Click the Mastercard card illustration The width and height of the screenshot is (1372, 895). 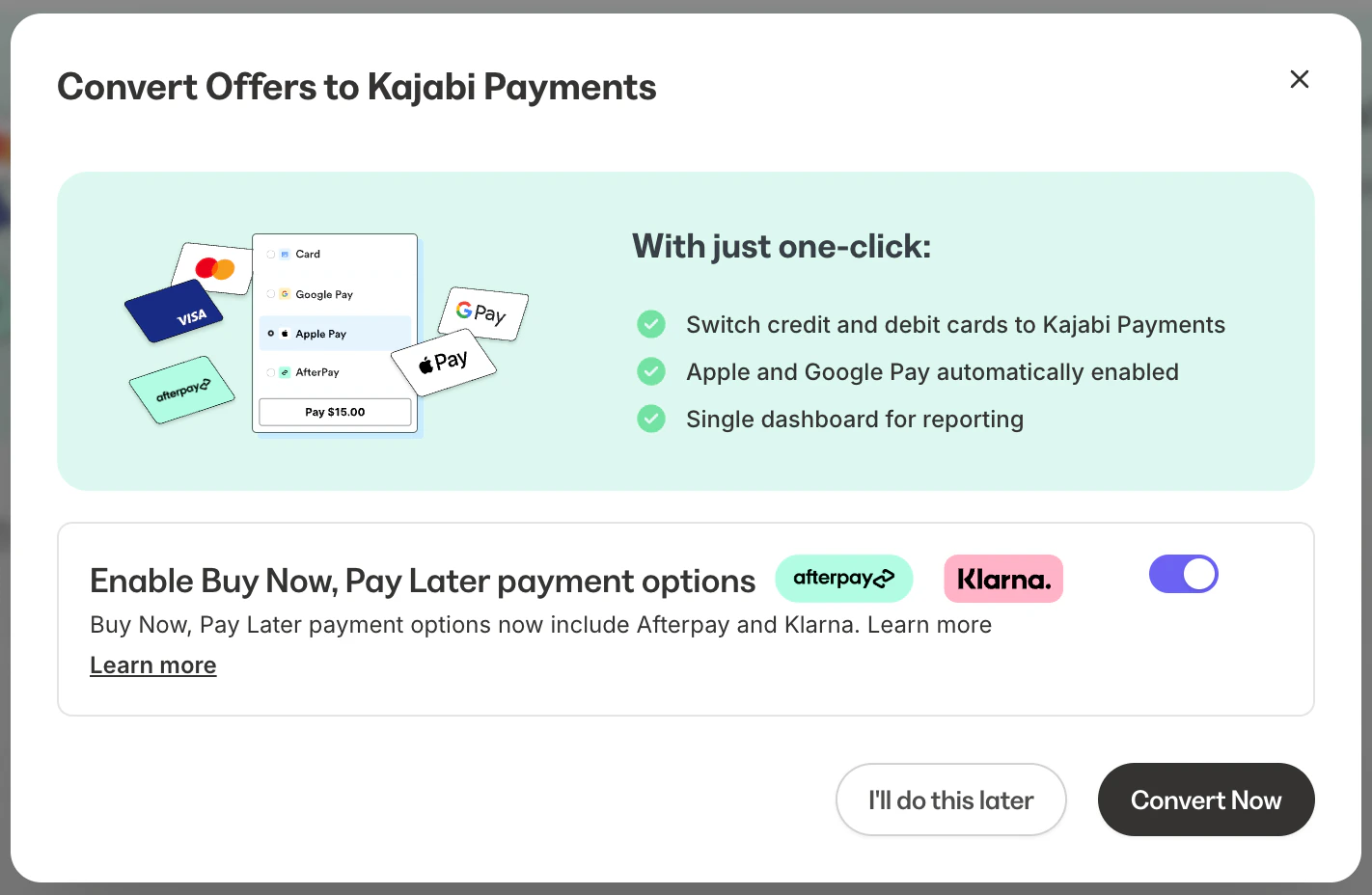pyautogui.click(x=213, y=267)
